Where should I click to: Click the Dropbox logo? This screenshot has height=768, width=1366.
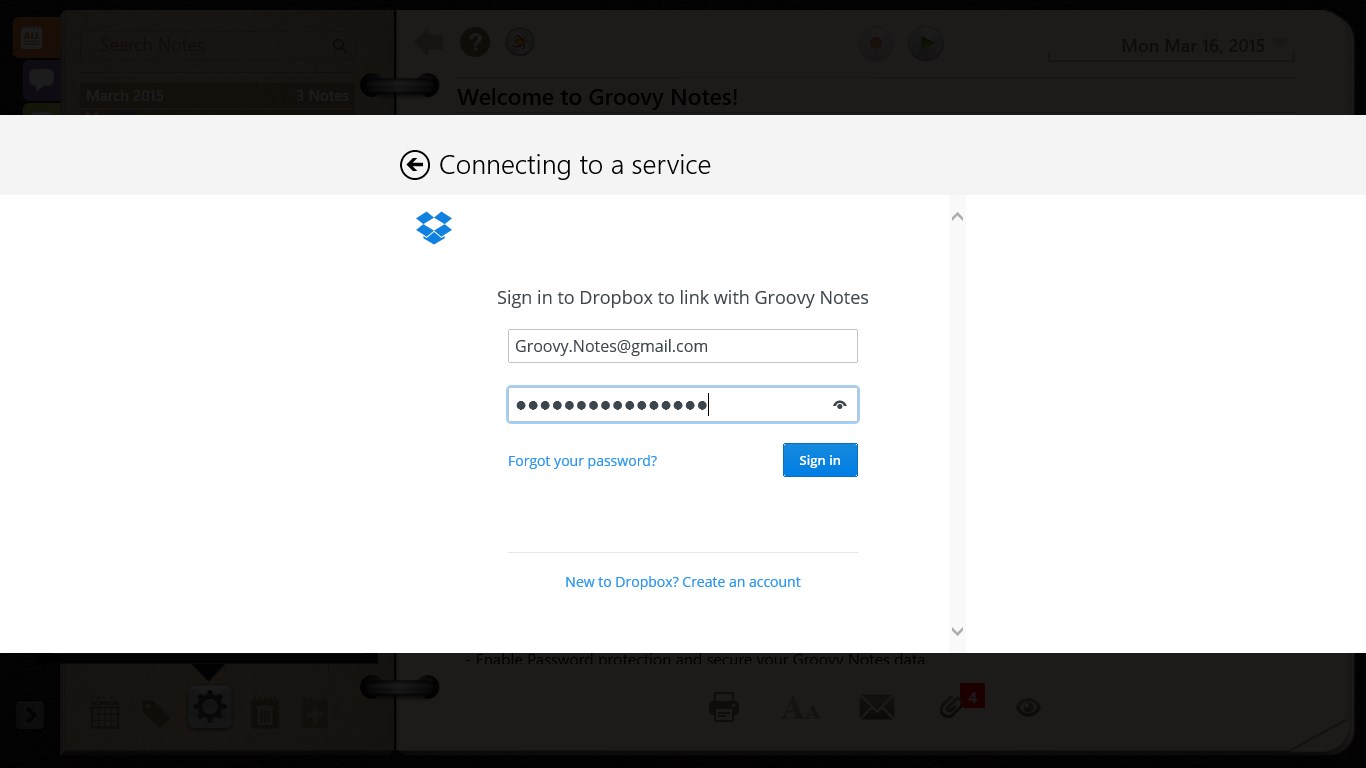tap(434, 228)
